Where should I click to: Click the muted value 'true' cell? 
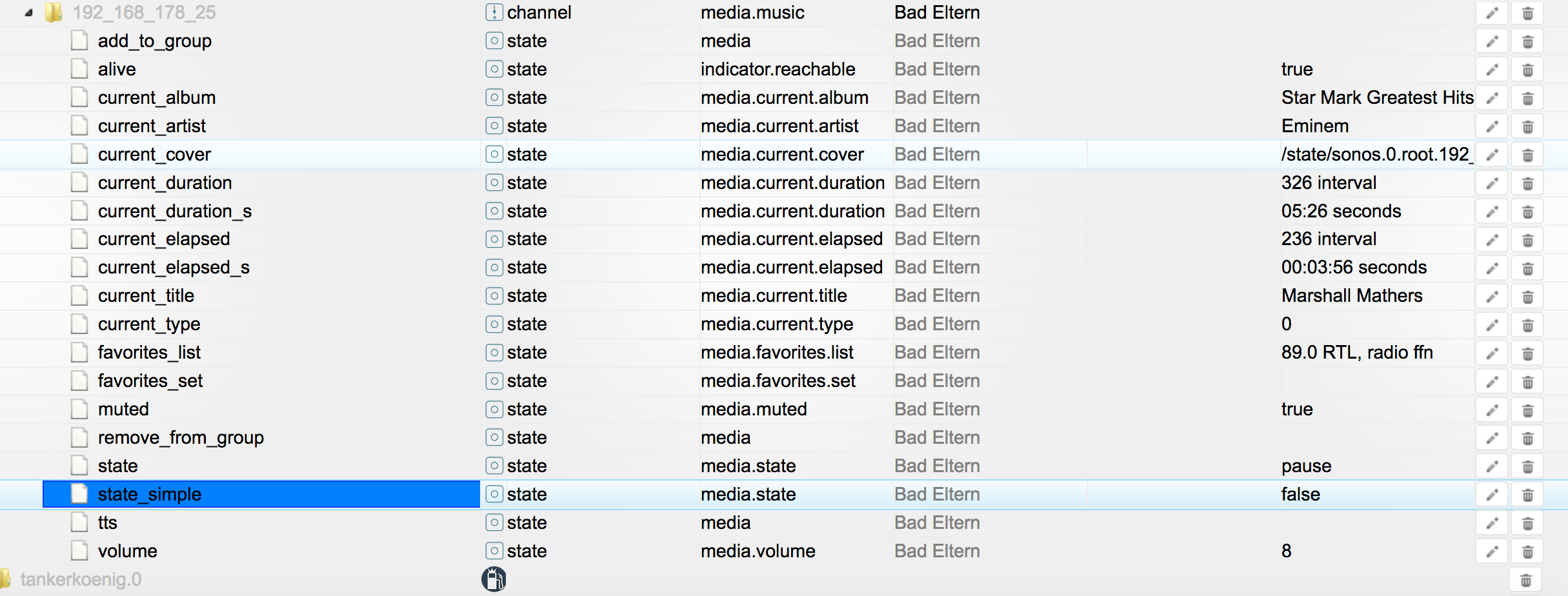coord(1297,410)
